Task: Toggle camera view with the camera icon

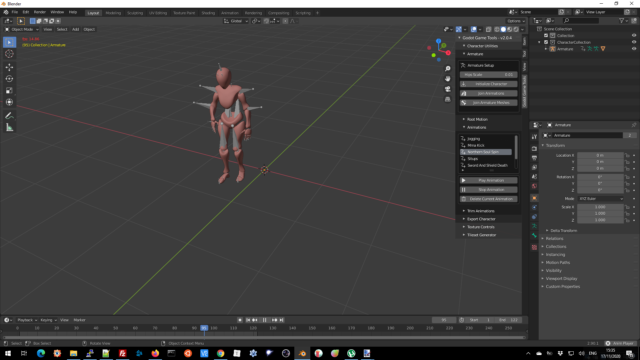Action: pos(448,89)
